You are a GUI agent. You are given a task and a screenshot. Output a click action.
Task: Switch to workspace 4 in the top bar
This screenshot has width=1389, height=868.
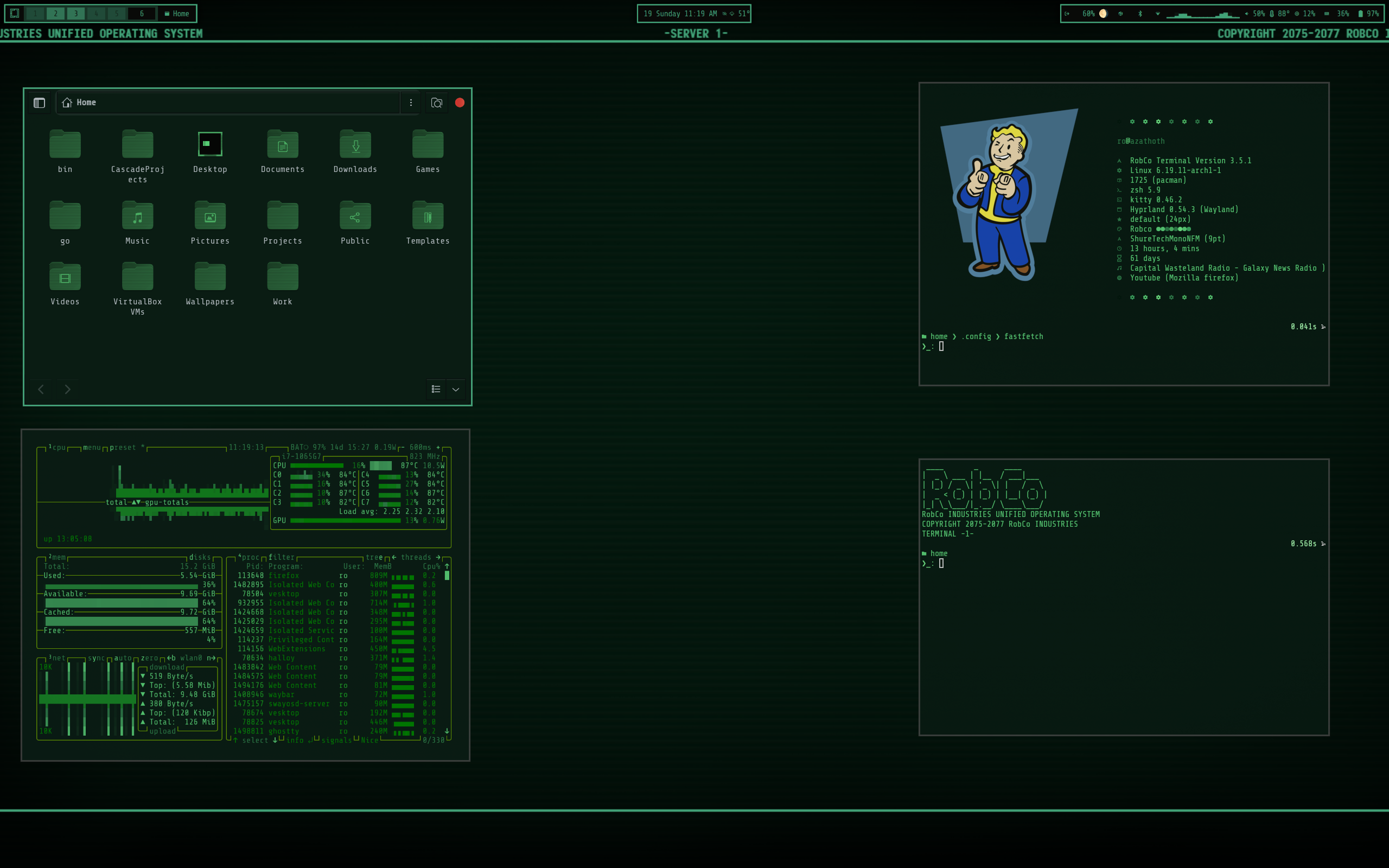(x=96, y=12)
